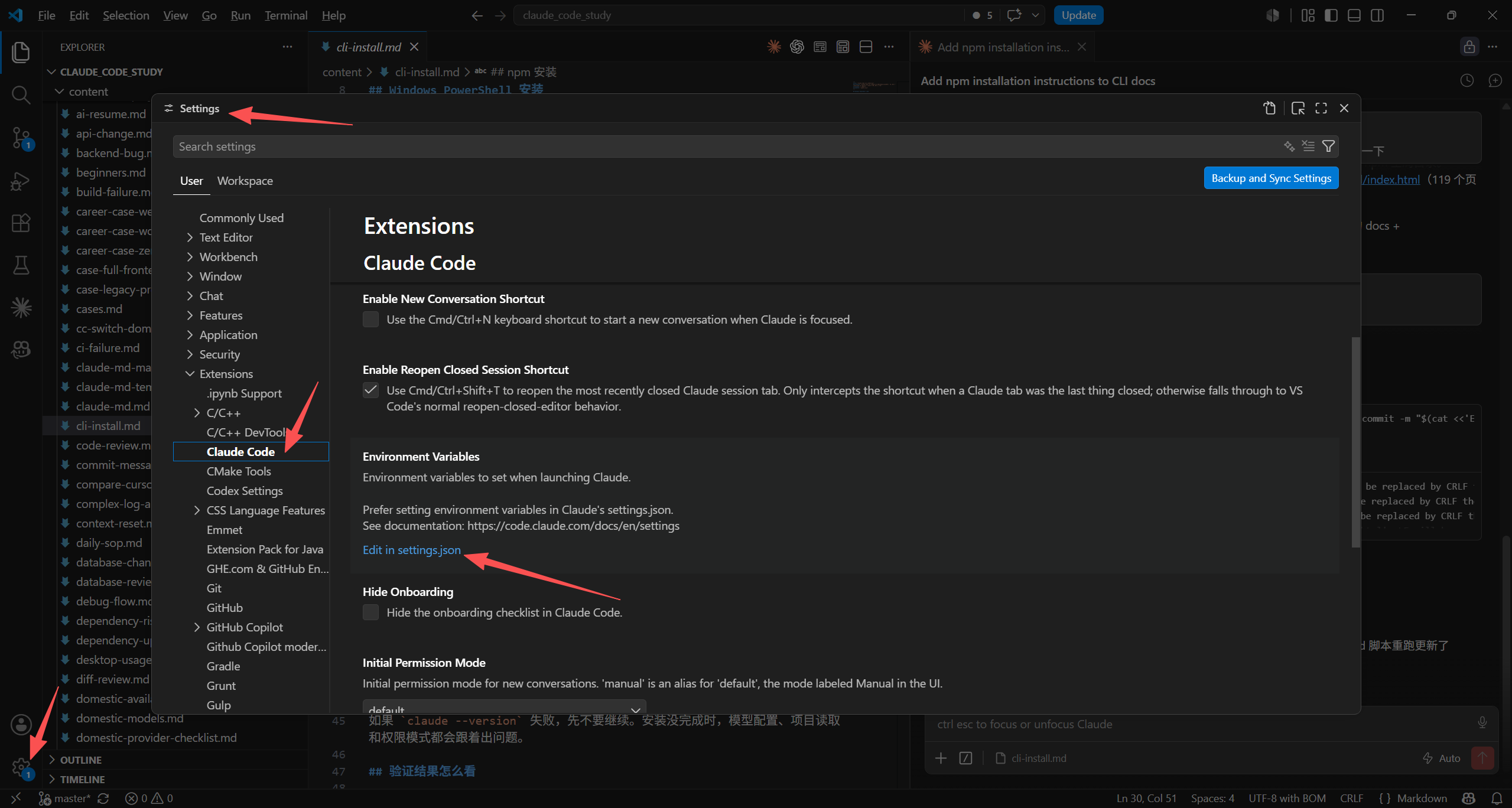Viewport: 1512px width, 808px height.
Task: Open the File menu
Action: coord(46,15)
